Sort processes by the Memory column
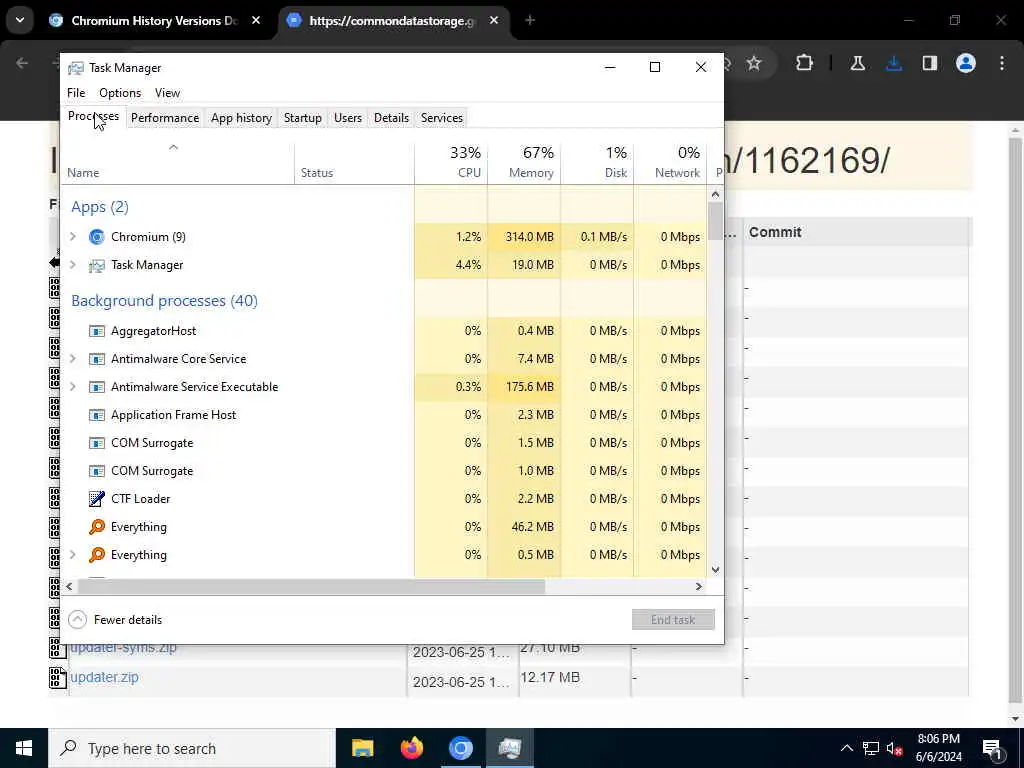 [524, 162]
